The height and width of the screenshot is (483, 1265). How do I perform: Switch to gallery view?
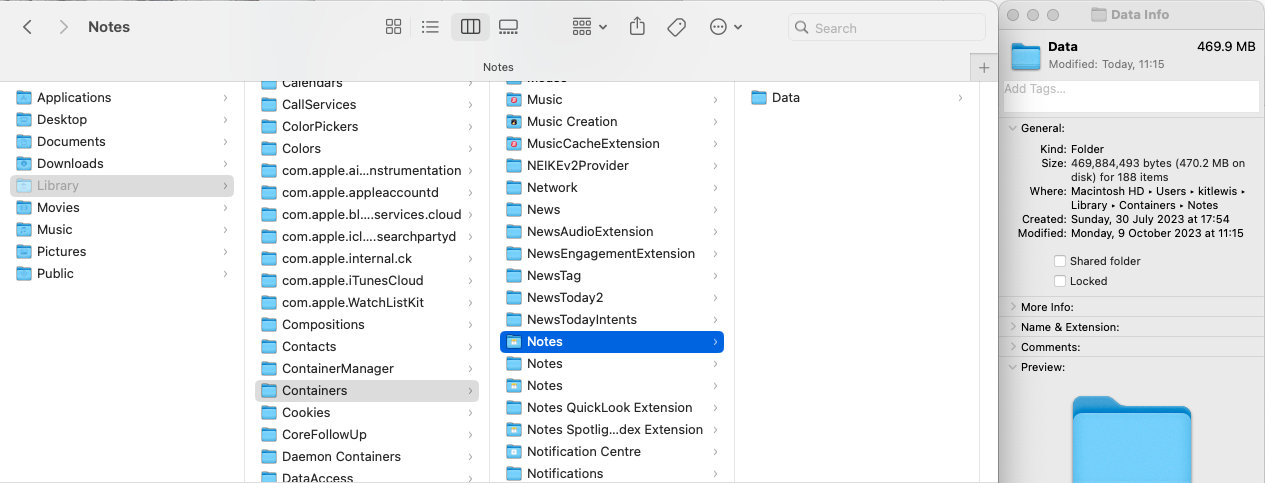[508, 27]
